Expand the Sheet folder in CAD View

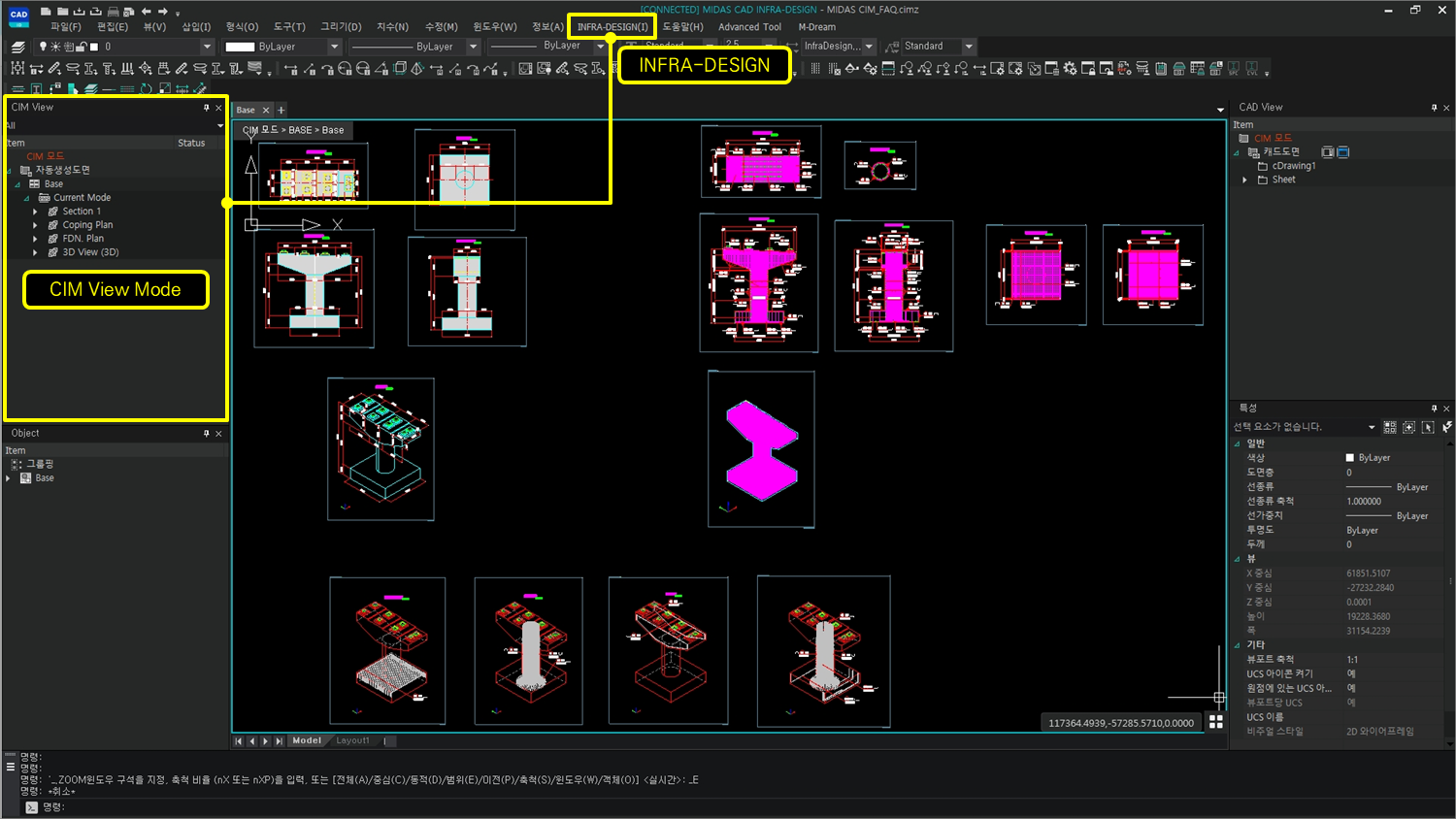click(1245, 180)
